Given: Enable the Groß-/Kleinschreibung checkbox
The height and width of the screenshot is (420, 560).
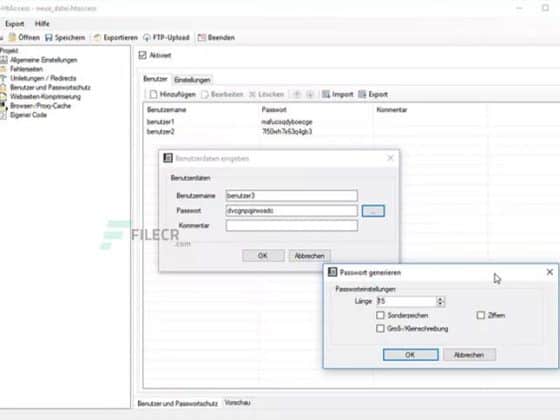Looking at the screenshot, I should coord(380,329).
